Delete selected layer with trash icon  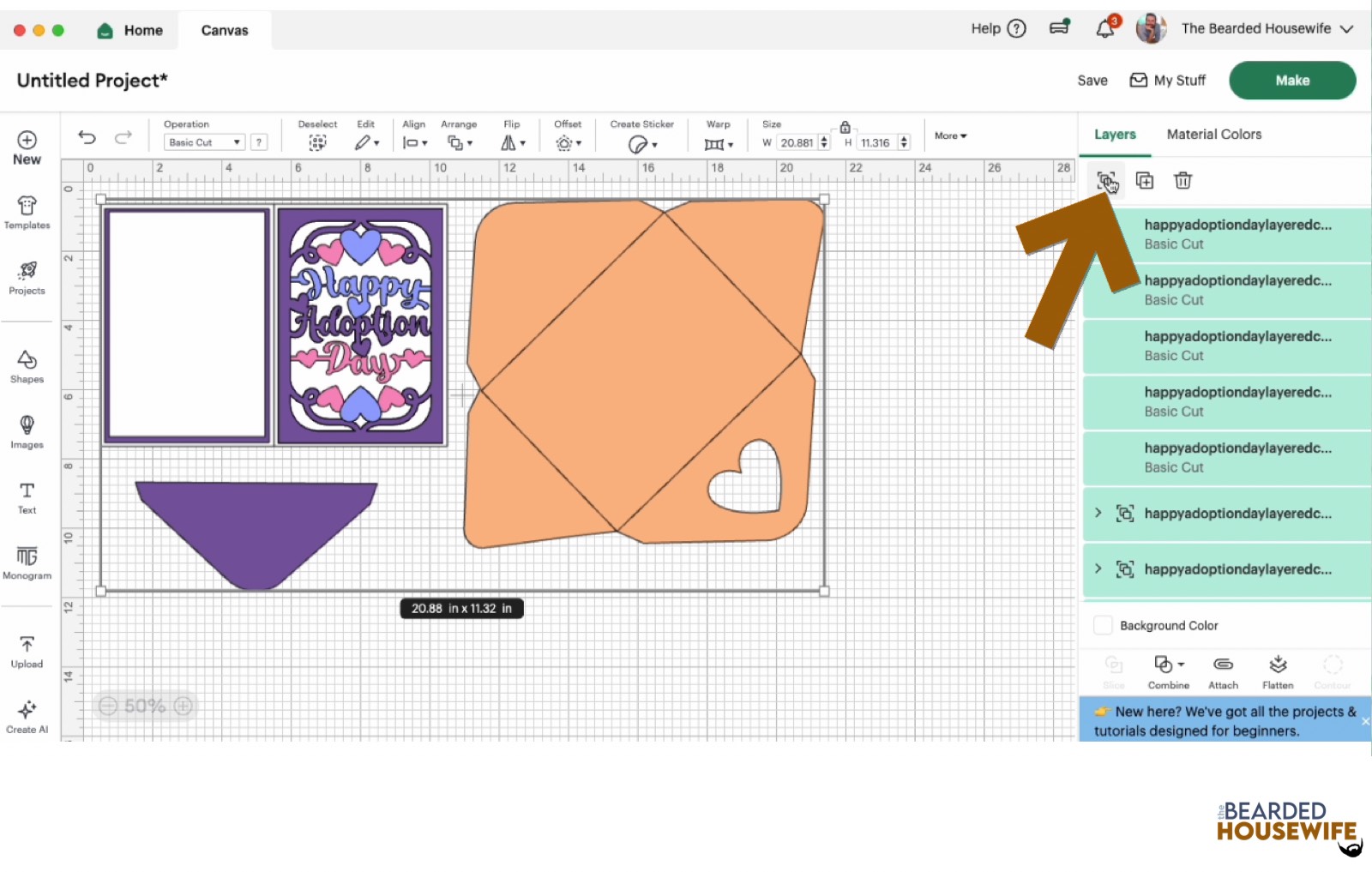1183,180
